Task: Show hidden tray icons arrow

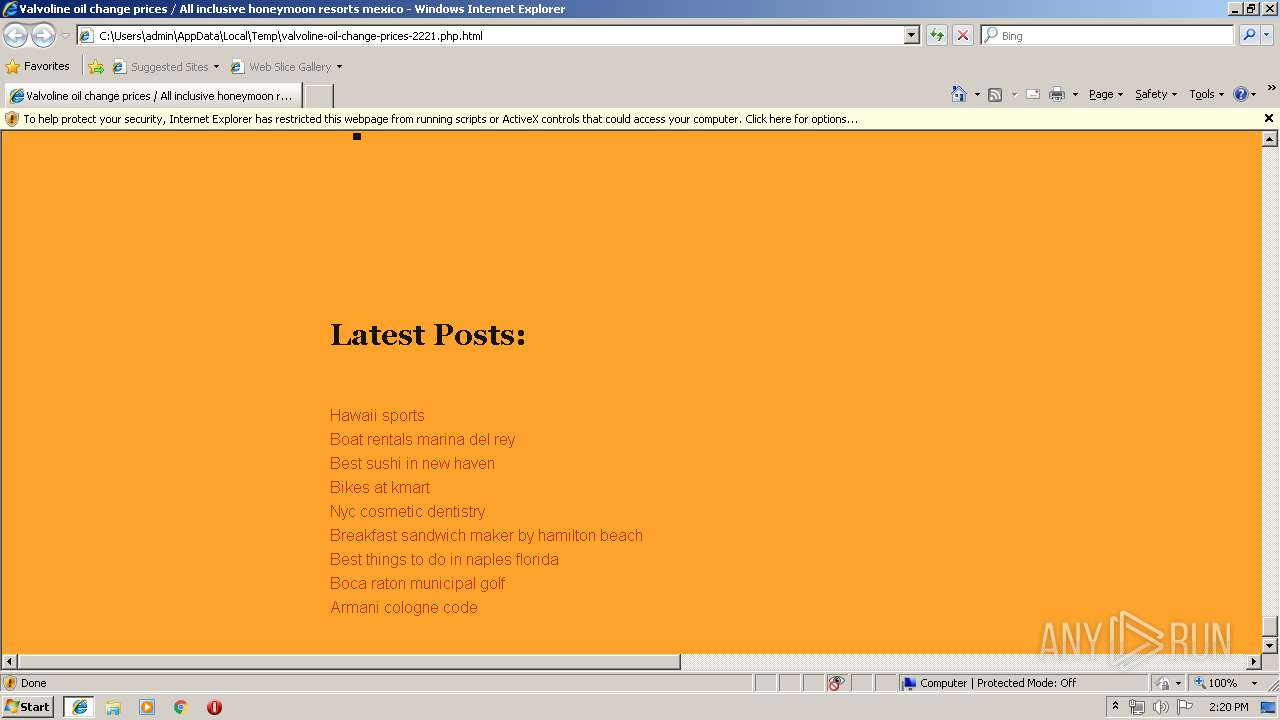Action: [x=1115, y=707]
